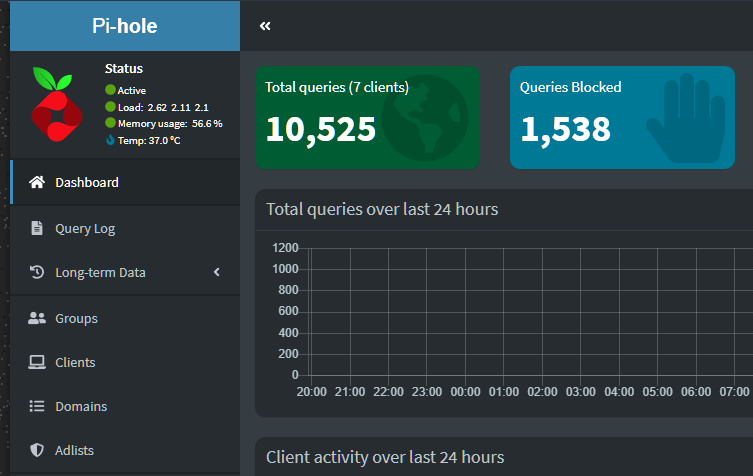The width and height of the screenshot is (753, 476).
Task: Click the Long-term Data history icon
Action: tap(37, 272)
